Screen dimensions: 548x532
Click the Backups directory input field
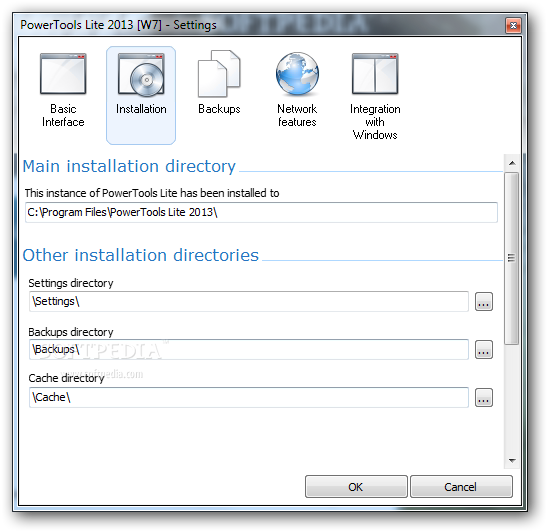[x=249, y=349]
